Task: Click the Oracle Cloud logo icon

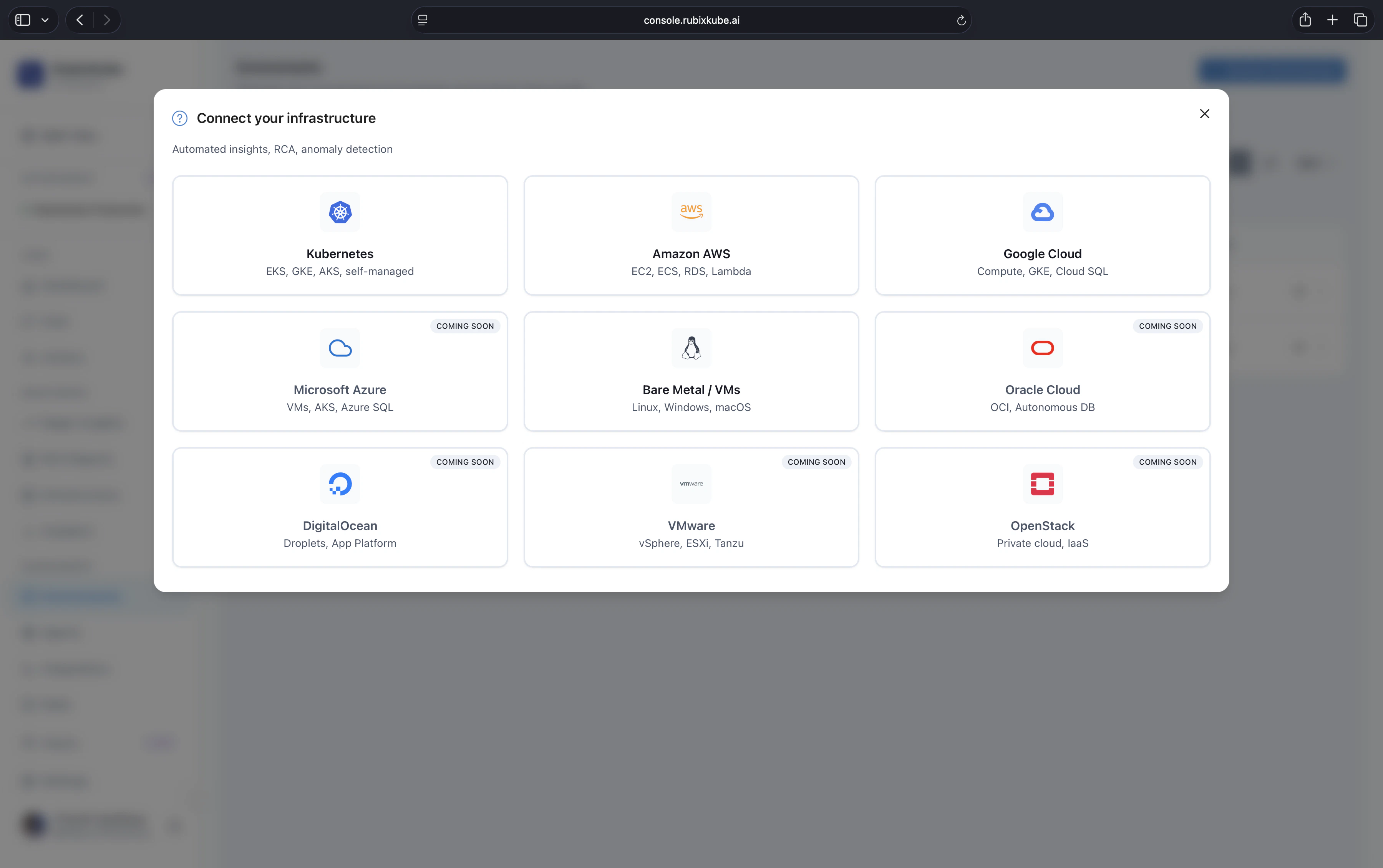Action: 1041,347
